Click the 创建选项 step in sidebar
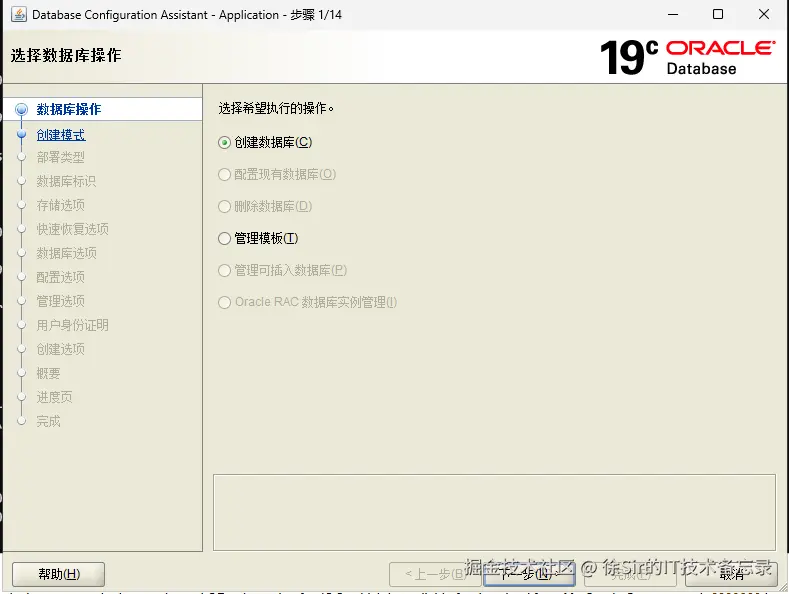Screen dimensions: 789x594 click(60, 349)
